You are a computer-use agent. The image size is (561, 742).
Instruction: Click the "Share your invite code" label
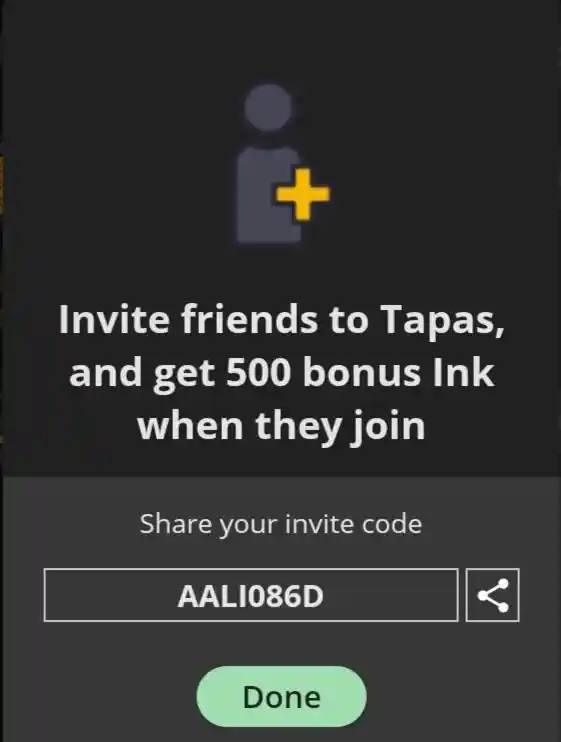click(x=281, y=524)
